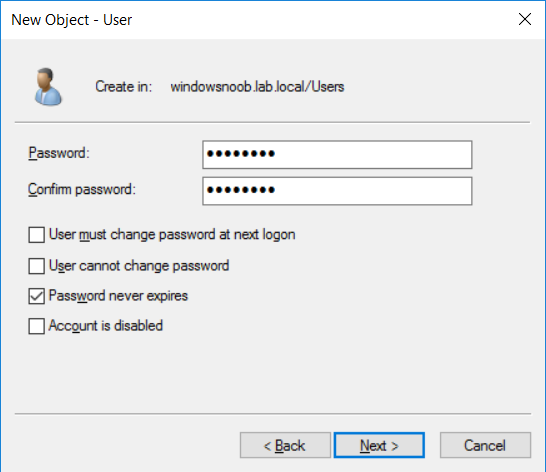546x472 pixels.
Task: Proceed with the Next button
Action: coord(379,445)
